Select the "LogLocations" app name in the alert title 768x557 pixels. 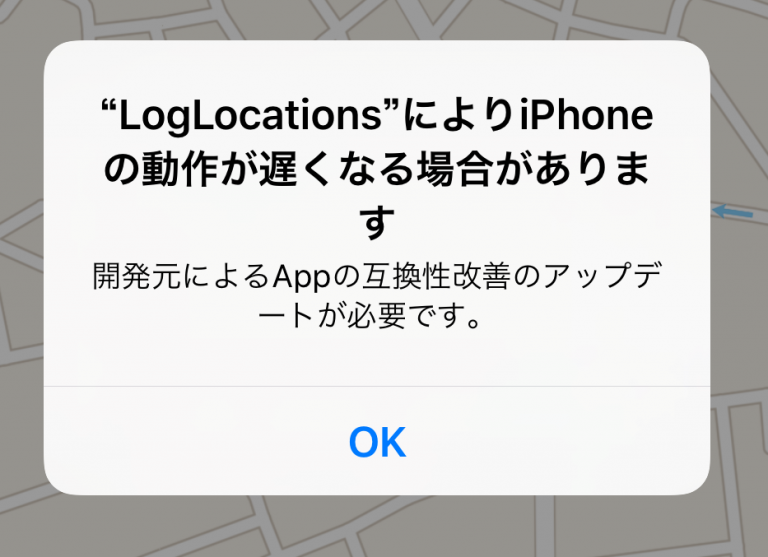250,117
